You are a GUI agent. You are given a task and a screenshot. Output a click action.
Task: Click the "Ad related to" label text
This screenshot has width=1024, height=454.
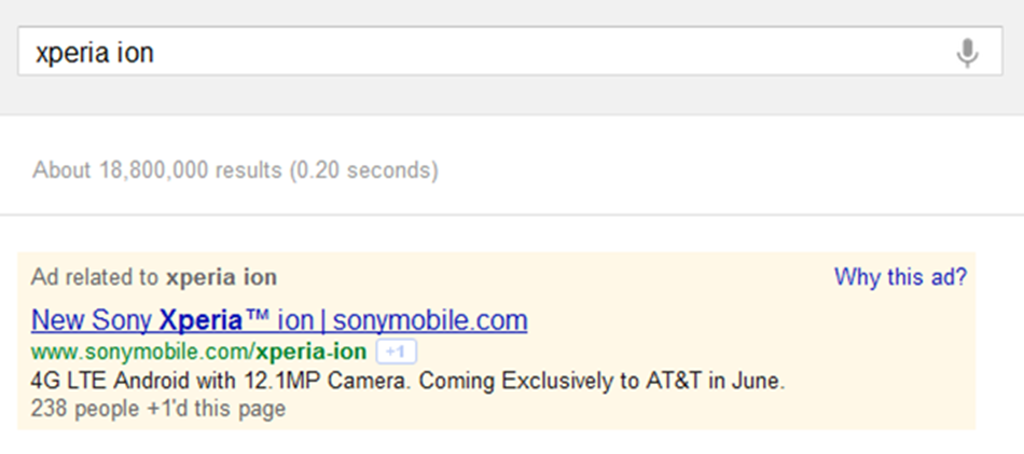96,277
